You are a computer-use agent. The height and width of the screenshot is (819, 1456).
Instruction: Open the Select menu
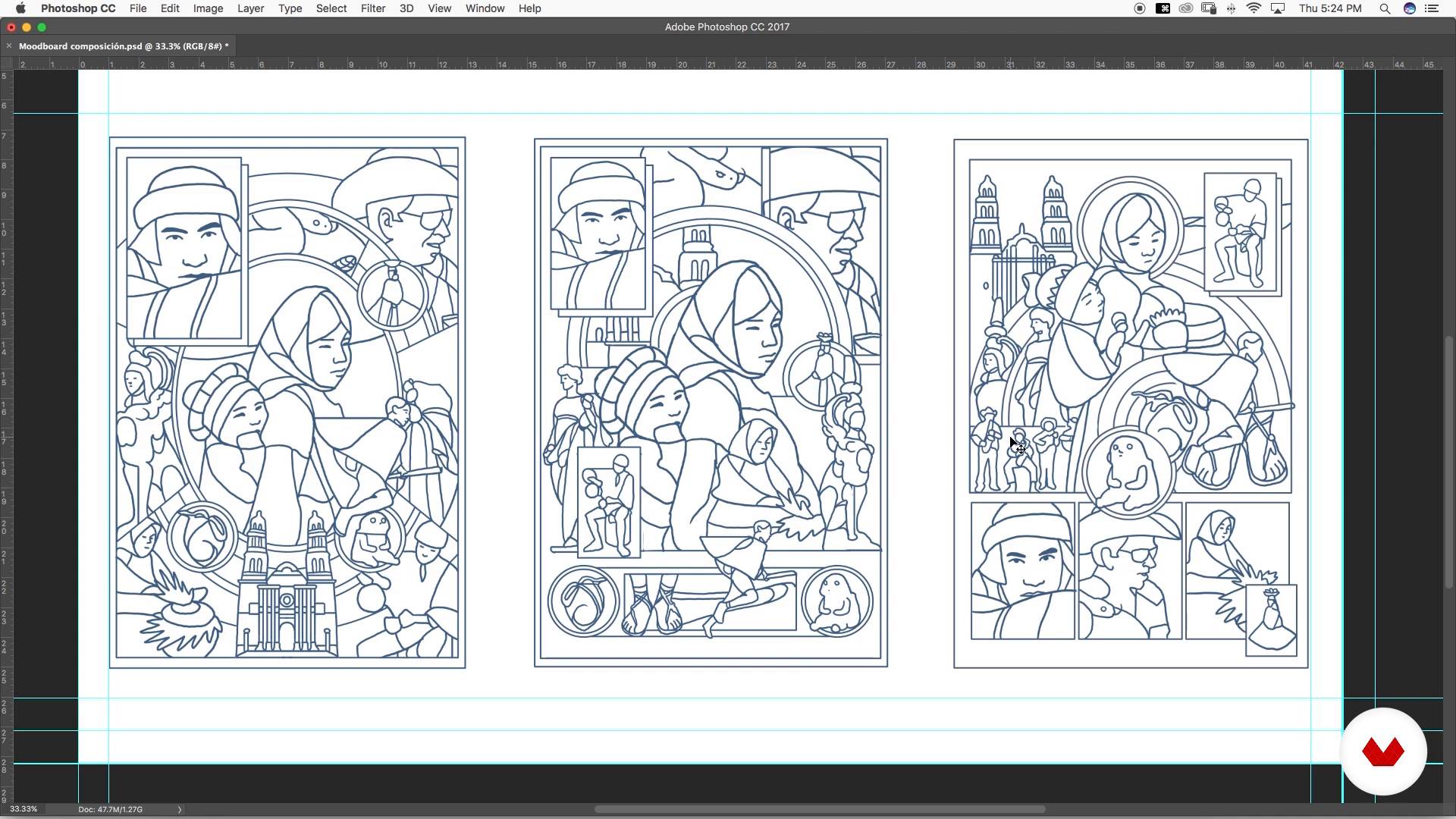[331, 8]
